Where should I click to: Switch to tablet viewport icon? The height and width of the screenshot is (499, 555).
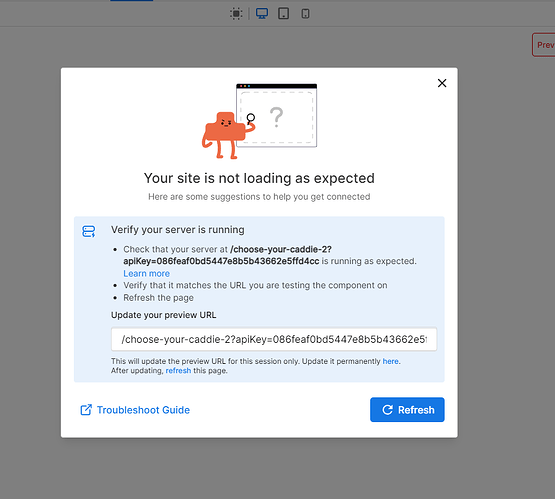click(x=284, y=13)
